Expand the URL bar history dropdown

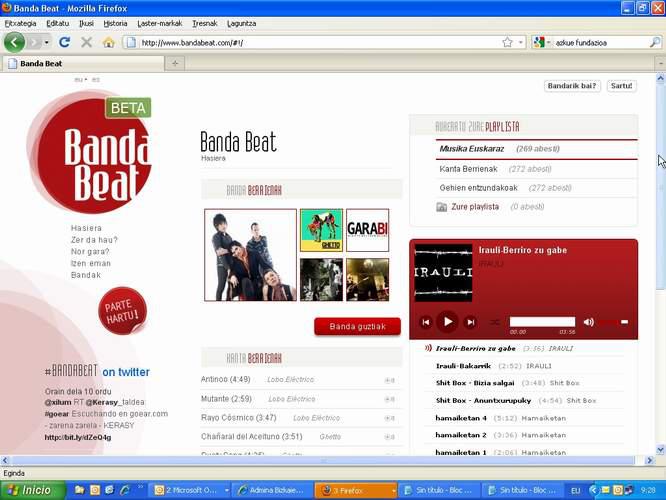521,42
